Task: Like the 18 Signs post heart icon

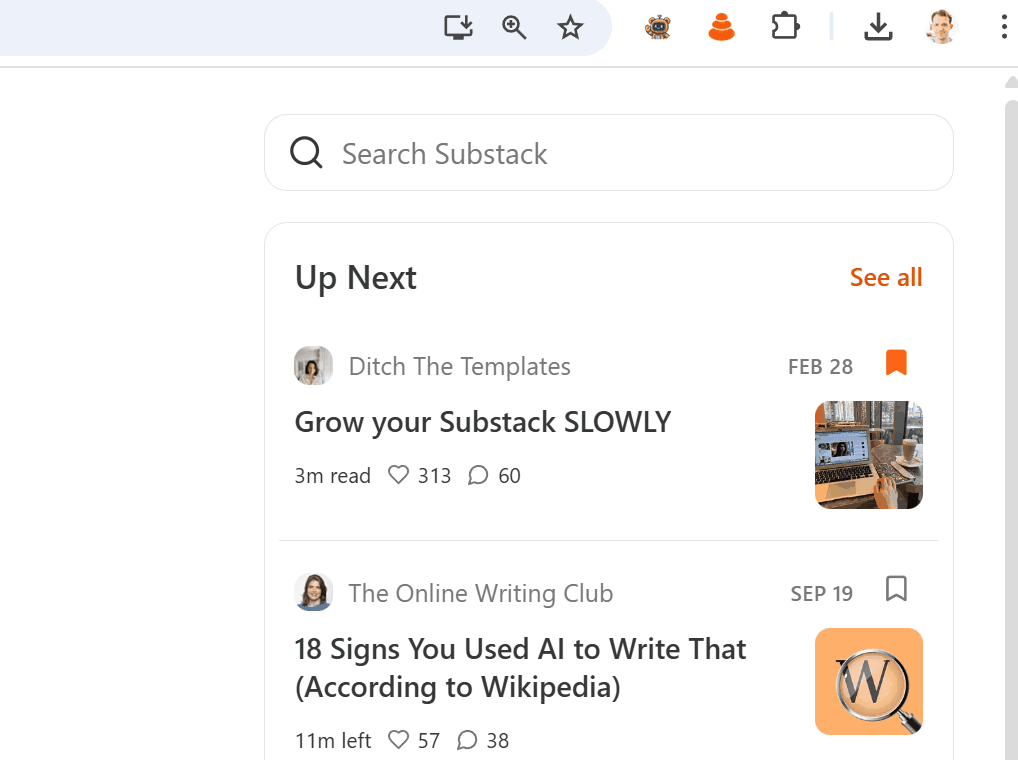Action: tap(399, 740)
